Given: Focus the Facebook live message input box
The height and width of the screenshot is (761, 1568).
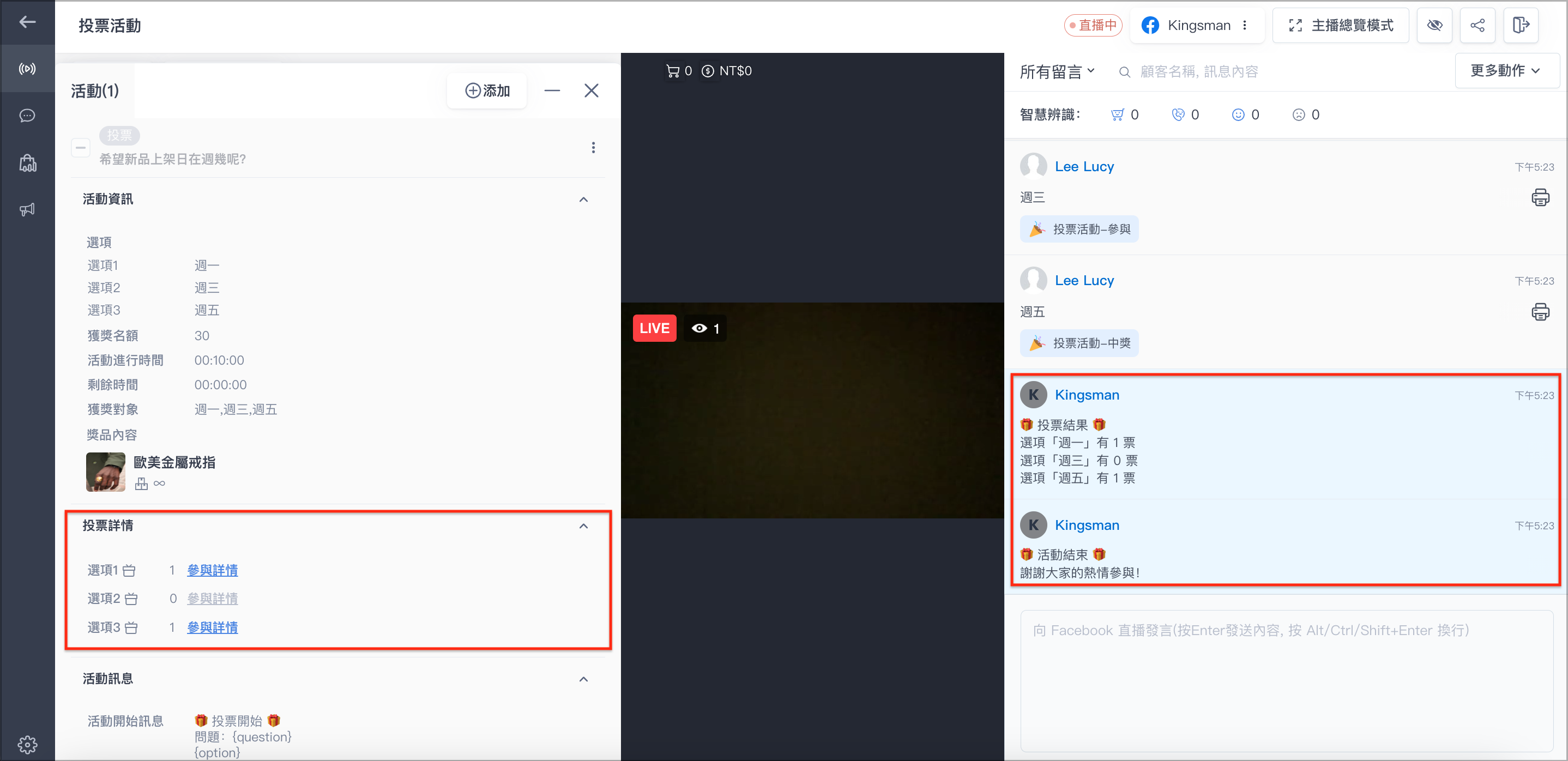Looking at the screenshot, I should (1287, 682).
